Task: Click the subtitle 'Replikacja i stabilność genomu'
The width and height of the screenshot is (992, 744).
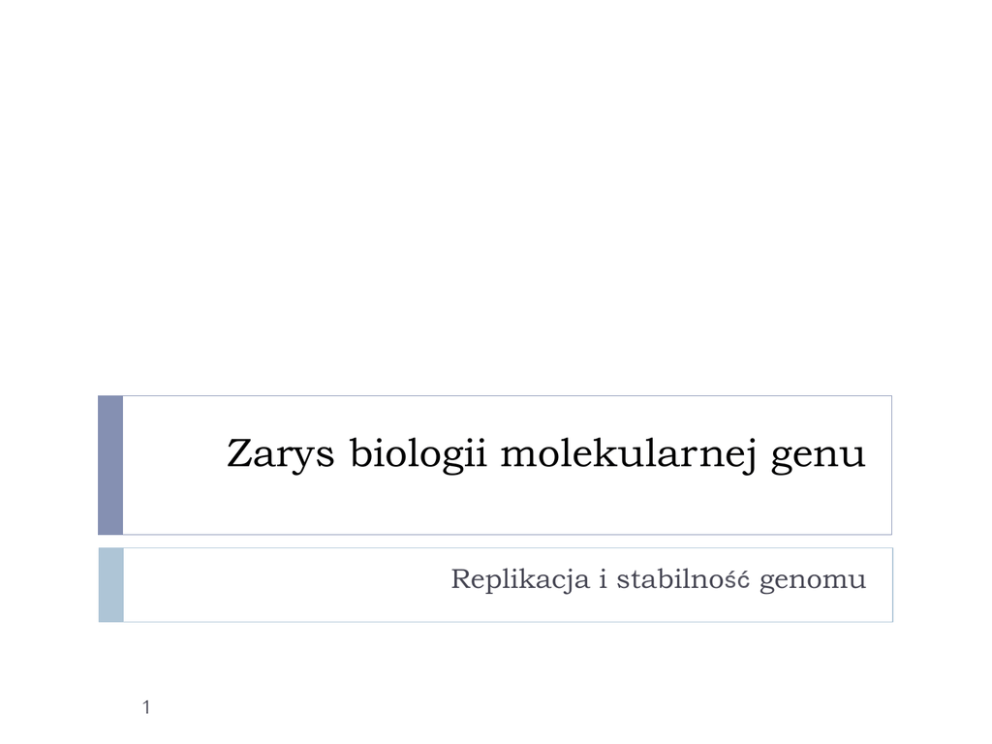Action: [658, 580]
